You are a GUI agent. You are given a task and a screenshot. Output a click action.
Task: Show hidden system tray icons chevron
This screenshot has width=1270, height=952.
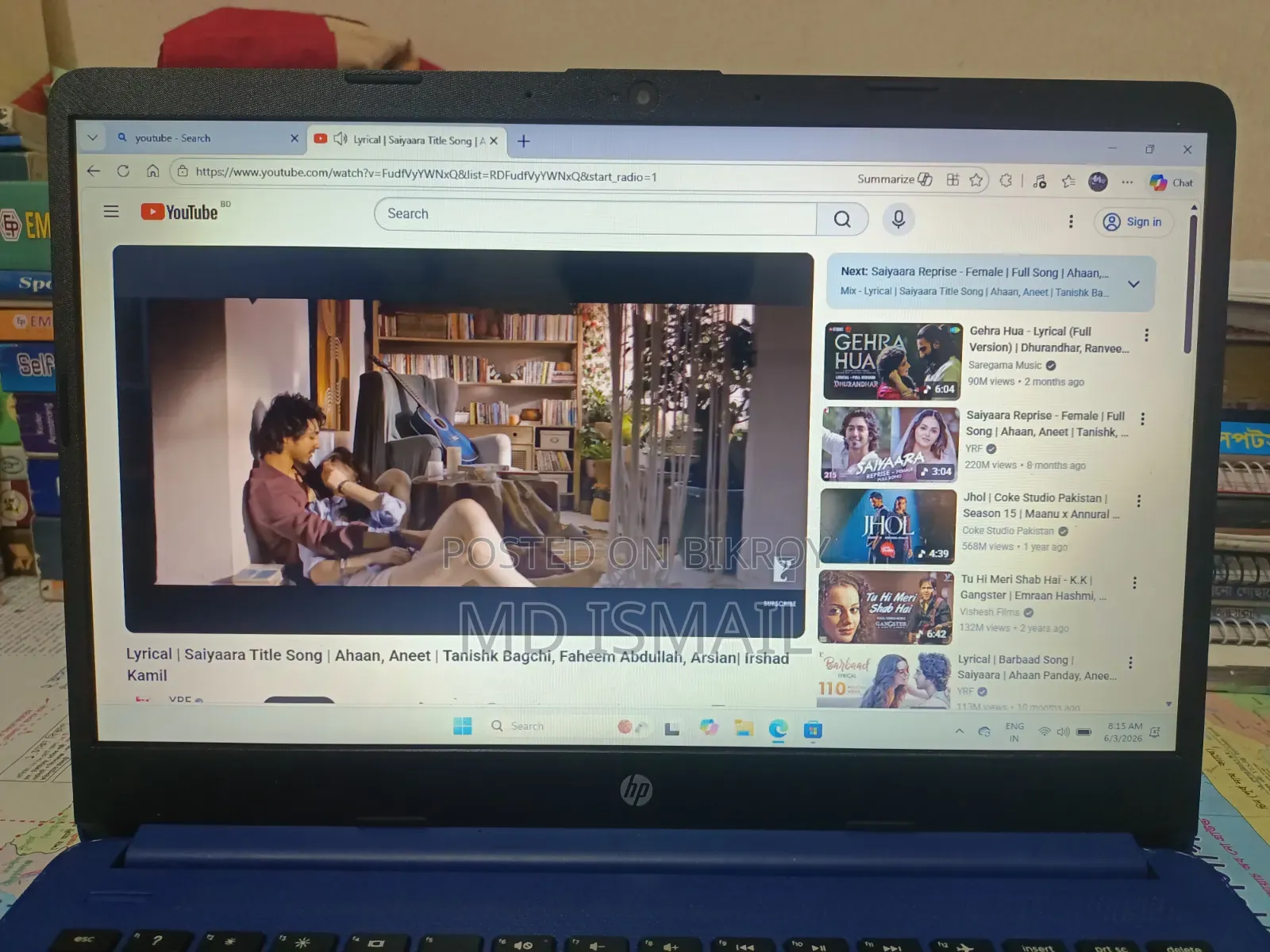[959, 731]
